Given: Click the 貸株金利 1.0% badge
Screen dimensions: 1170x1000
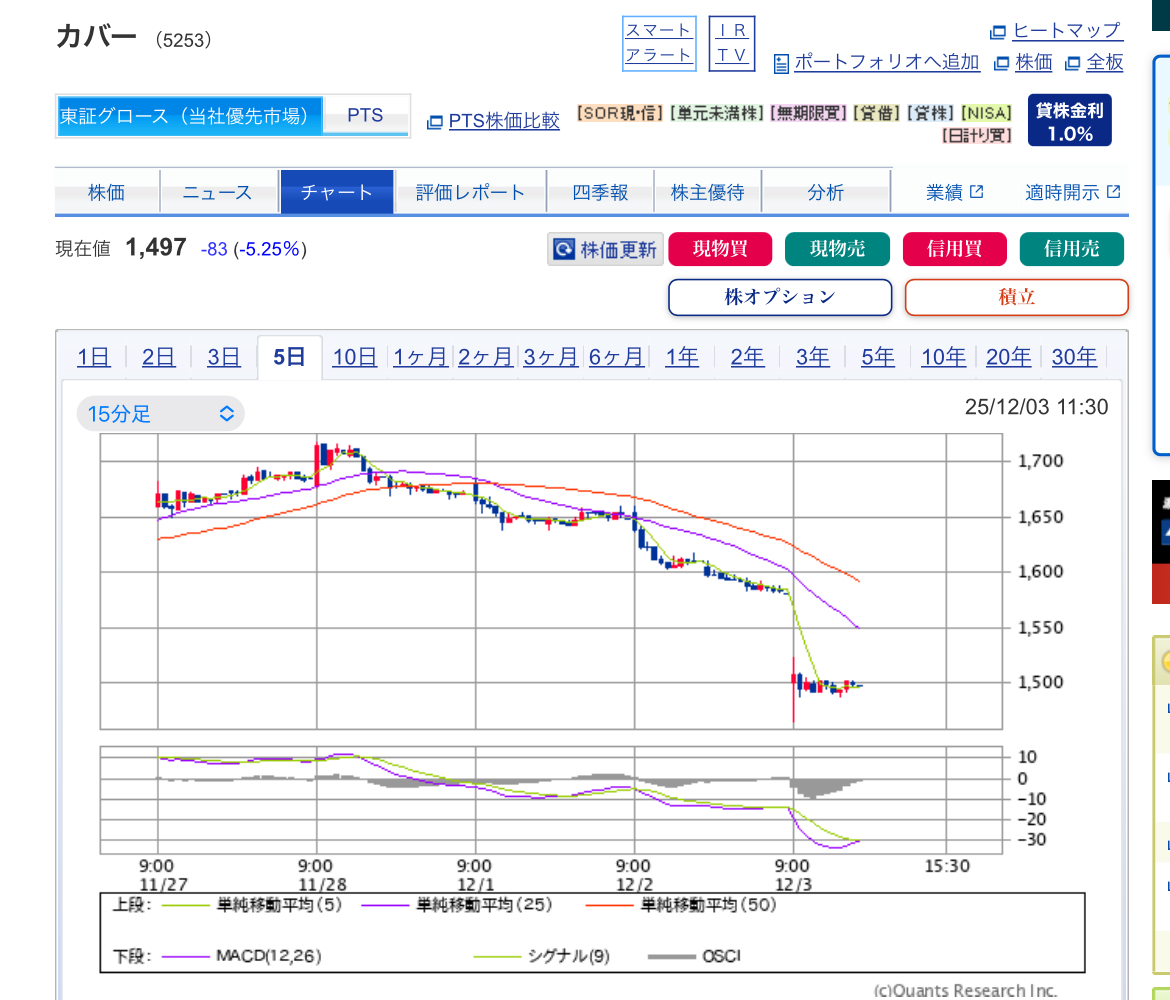Looking at the screenshot, I should [1069, 121].
